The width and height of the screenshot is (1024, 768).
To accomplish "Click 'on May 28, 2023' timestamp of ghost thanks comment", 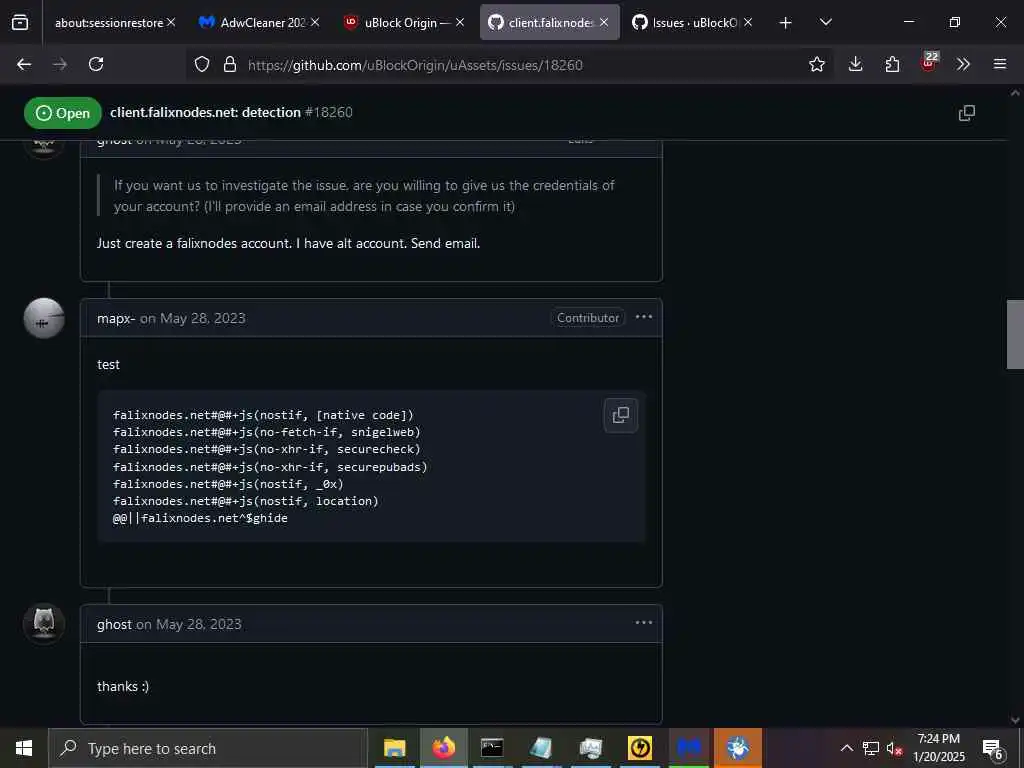I will click(x=189, y=624).
